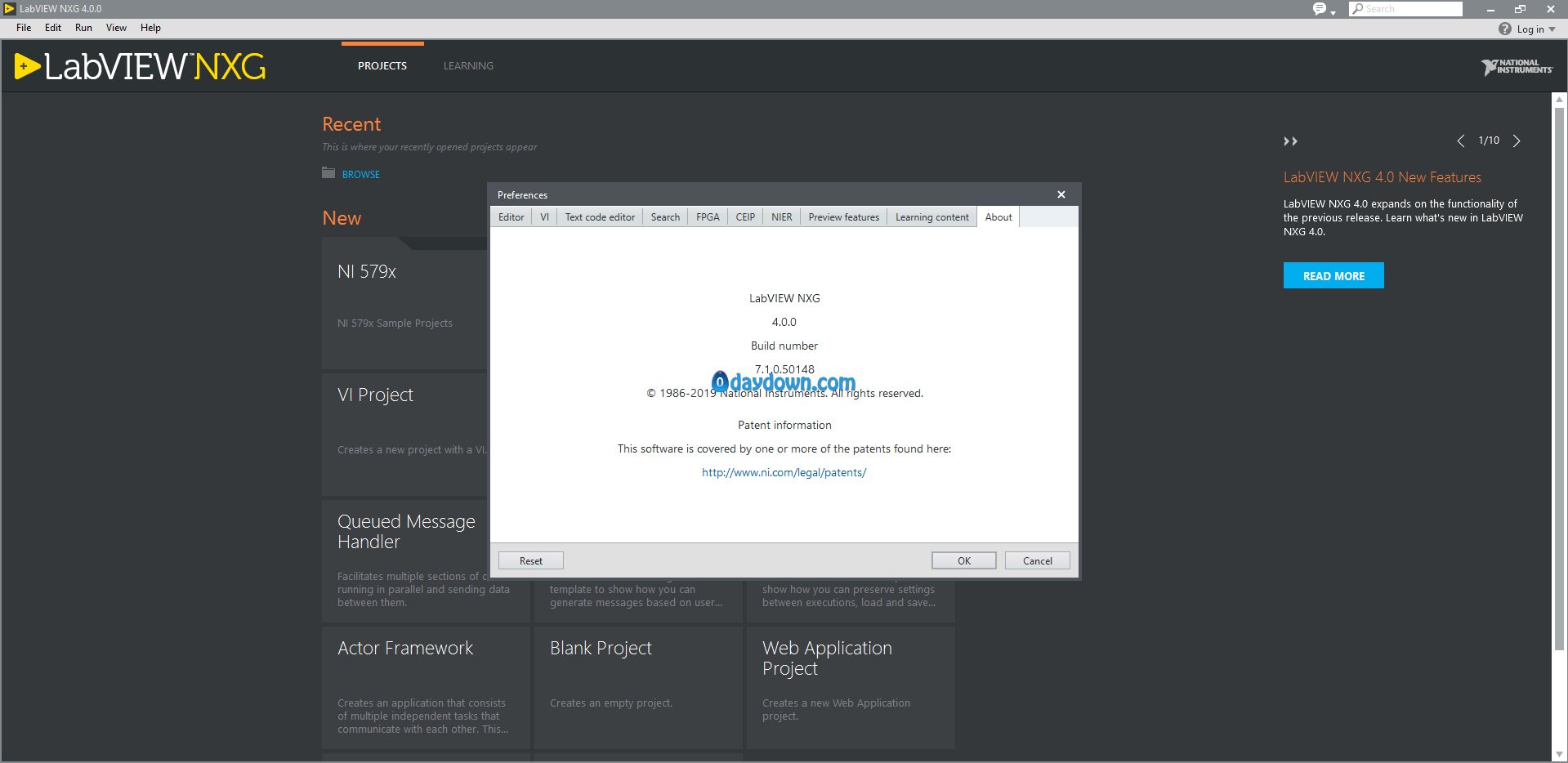Open the Queued Message Handler card
This screenshot has width=1568, height=763.
[x=404, y=561]
